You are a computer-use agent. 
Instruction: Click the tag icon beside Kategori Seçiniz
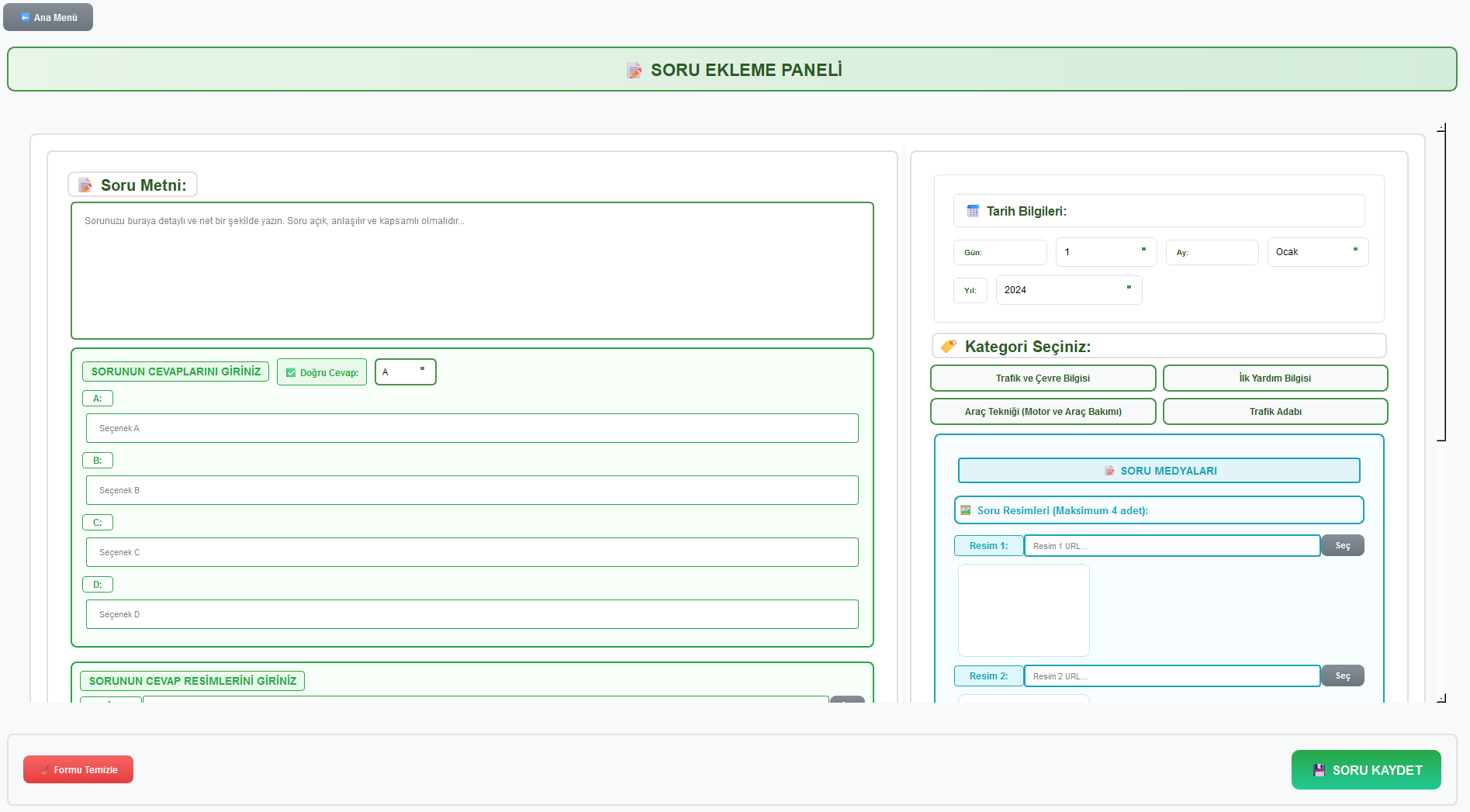coord(948,346)
